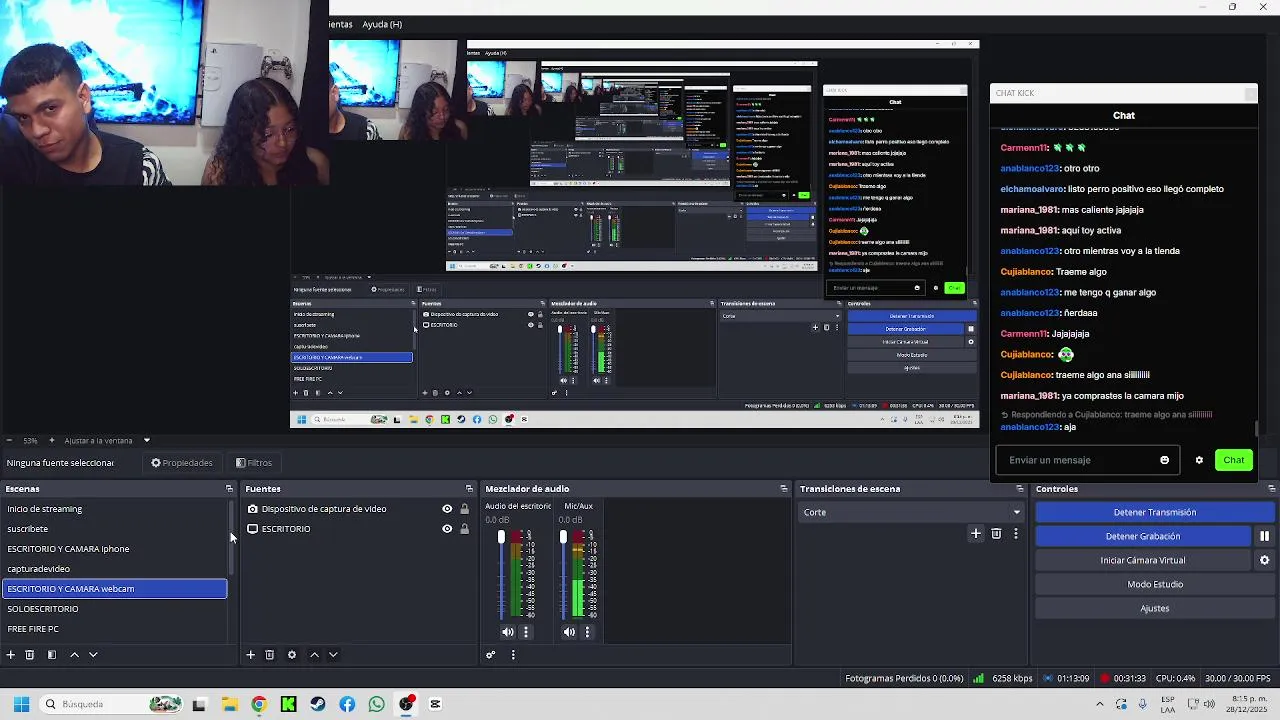The height and width of the screenshot is (720, 1280).
Task: Open the Corte transition dropdown
Action: tap(912, 512)
